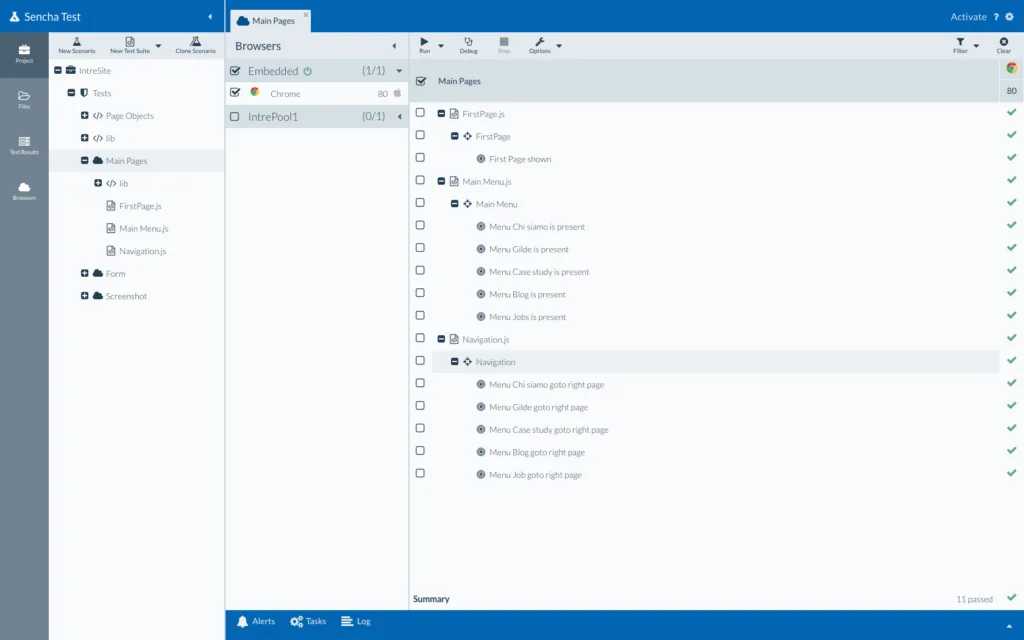1024x640 pixels.
Task: Create a New Scenario
Action: click(76, 45)
